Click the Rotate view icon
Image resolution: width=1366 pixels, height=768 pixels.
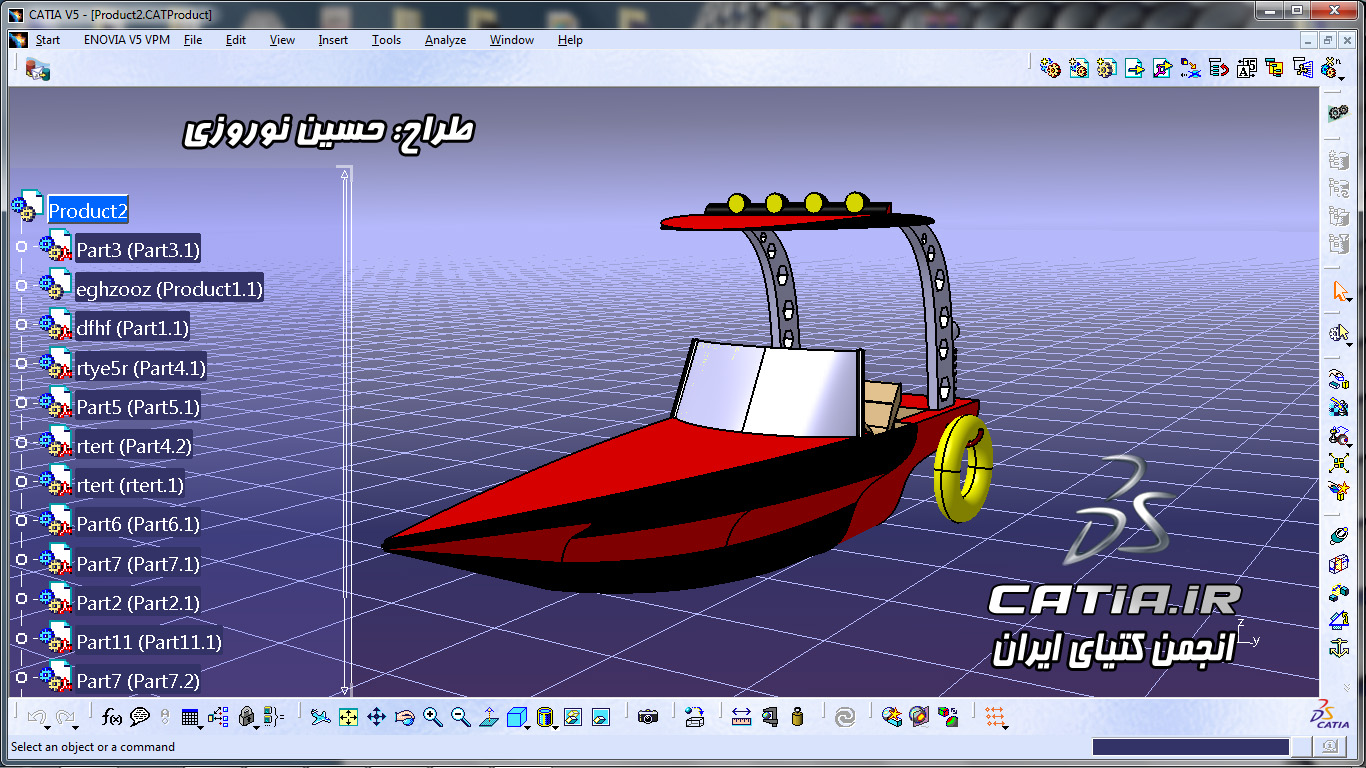(x=404, y=716)
